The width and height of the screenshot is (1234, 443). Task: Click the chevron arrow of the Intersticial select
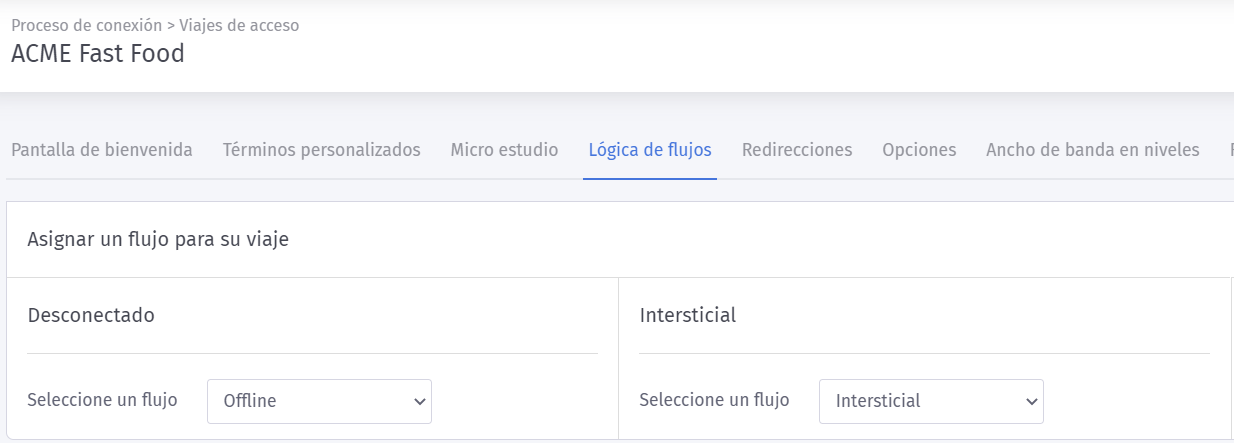click(x=1031, y=402)
